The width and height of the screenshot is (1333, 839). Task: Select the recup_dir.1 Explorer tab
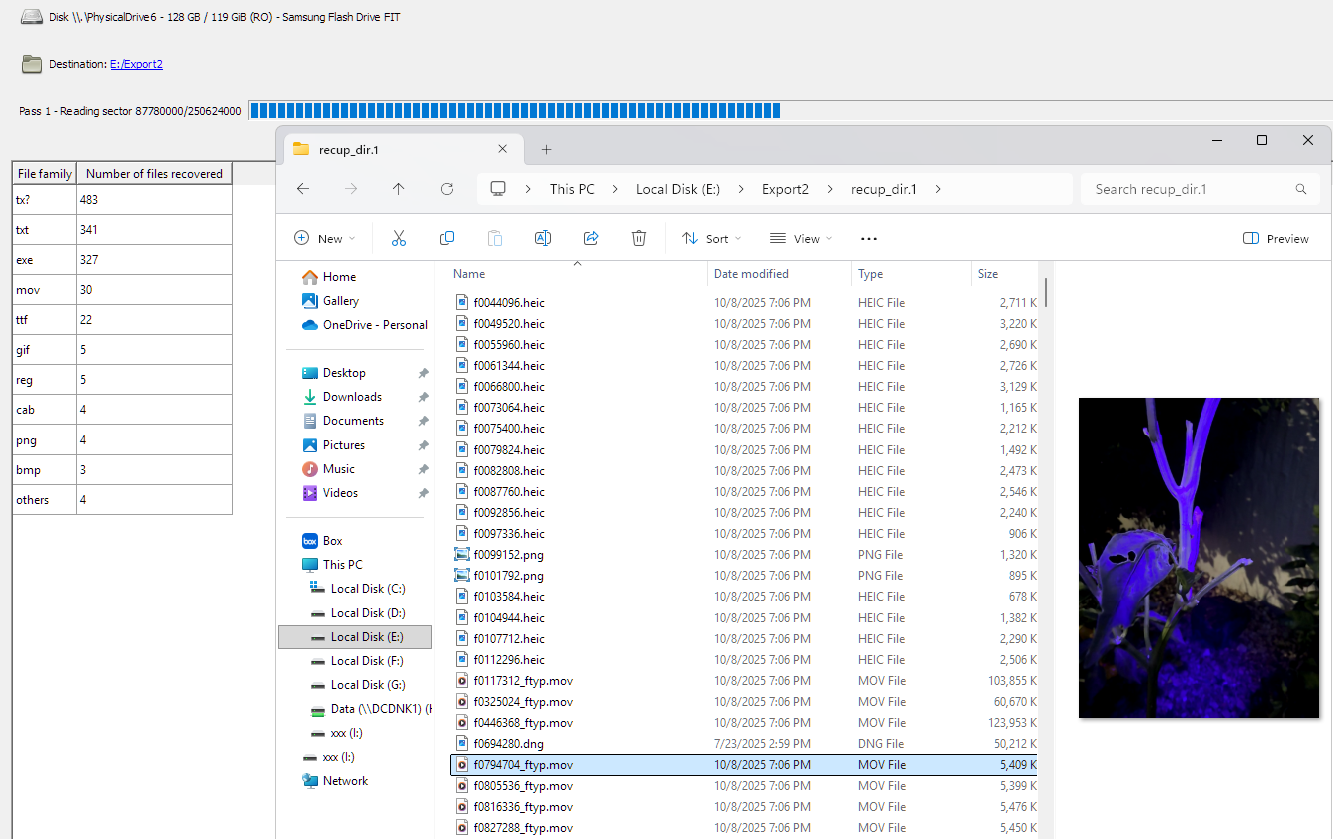point(403,149)
